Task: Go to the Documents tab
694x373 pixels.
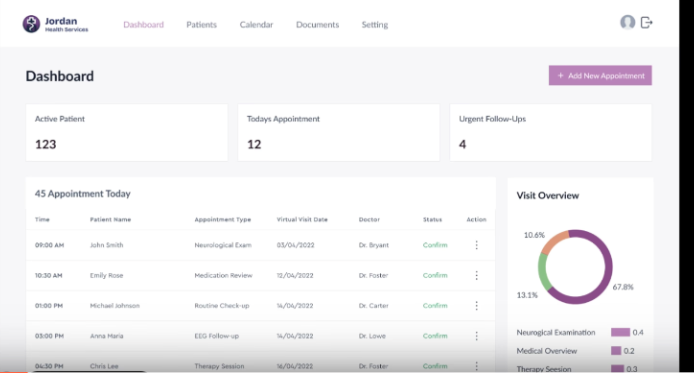Action: (317, 25)
